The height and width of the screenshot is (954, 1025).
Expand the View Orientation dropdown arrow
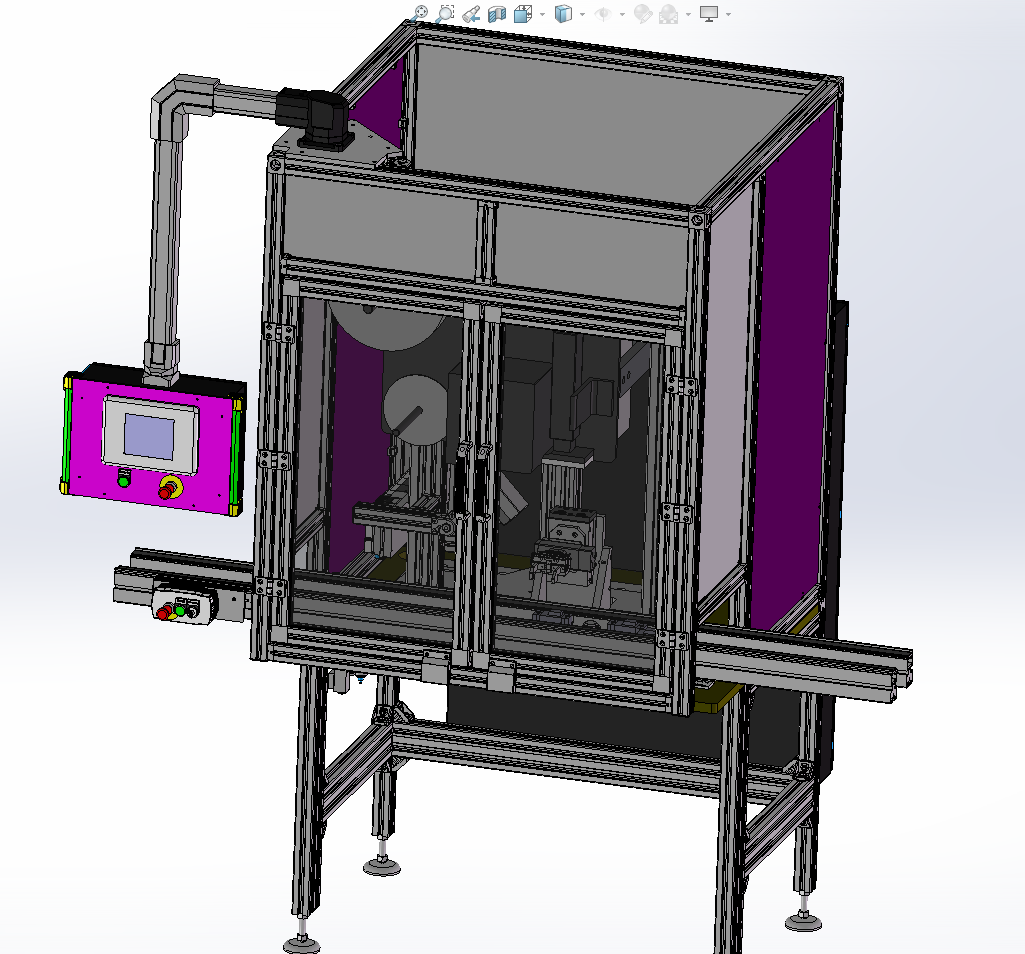point(543,14)
